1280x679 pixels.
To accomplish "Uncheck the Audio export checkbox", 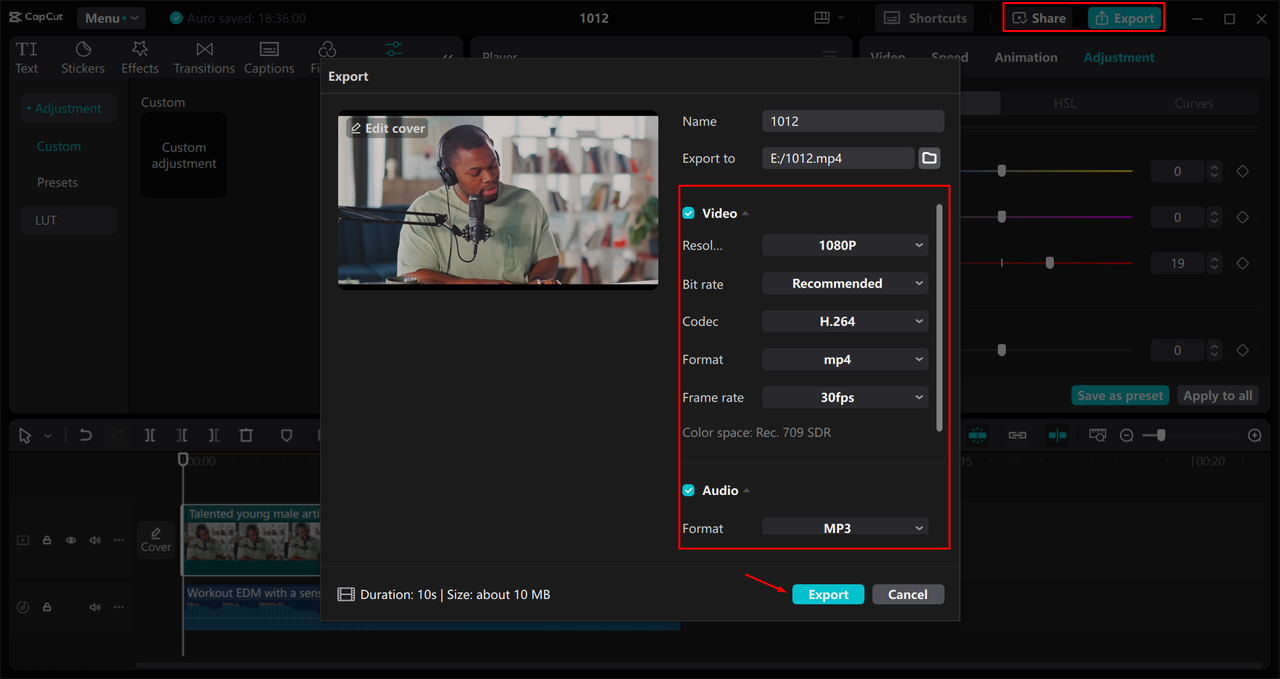I will 688,490.
